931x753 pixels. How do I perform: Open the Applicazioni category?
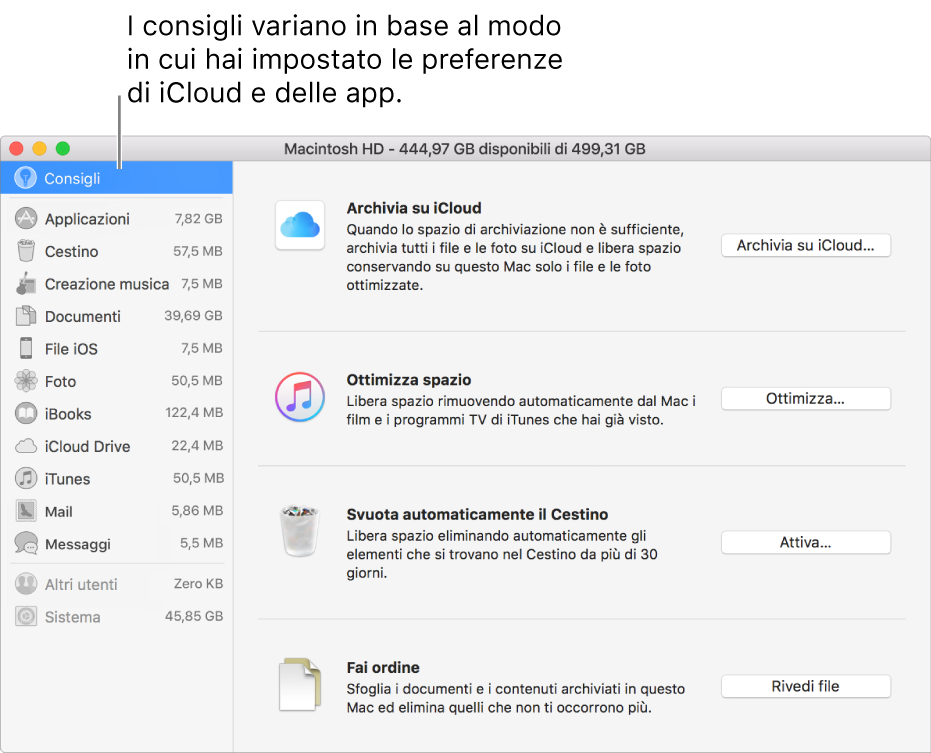118,219
